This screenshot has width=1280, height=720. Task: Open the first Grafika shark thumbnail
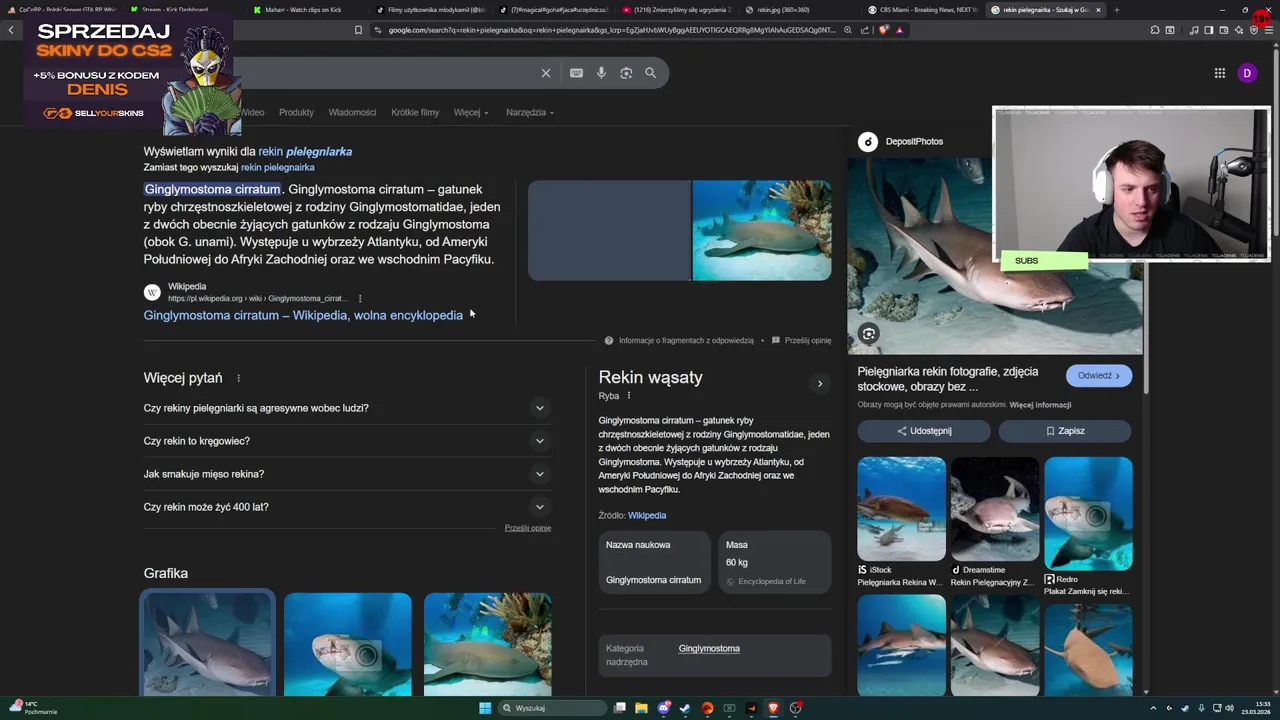207,643
